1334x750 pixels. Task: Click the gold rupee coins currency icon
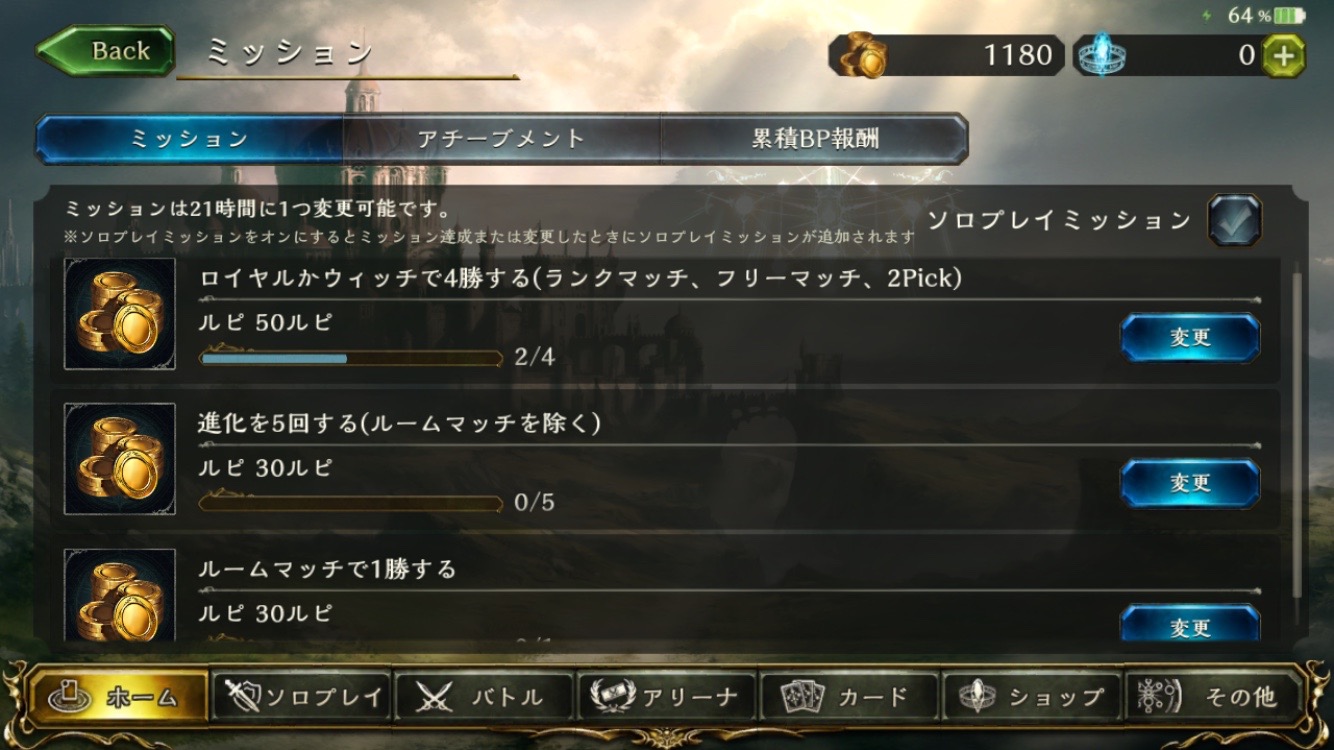[x=863, y=56]
